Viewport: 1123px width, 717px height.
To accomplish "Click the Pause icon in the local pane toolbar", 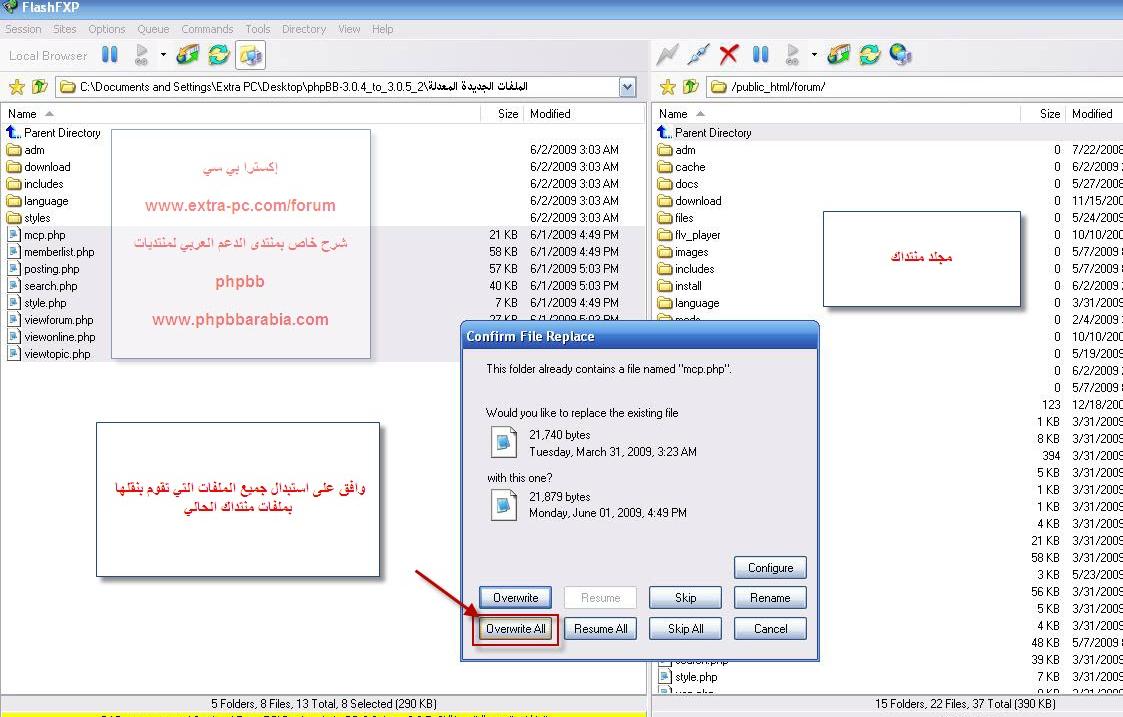I will coord(110,54).
